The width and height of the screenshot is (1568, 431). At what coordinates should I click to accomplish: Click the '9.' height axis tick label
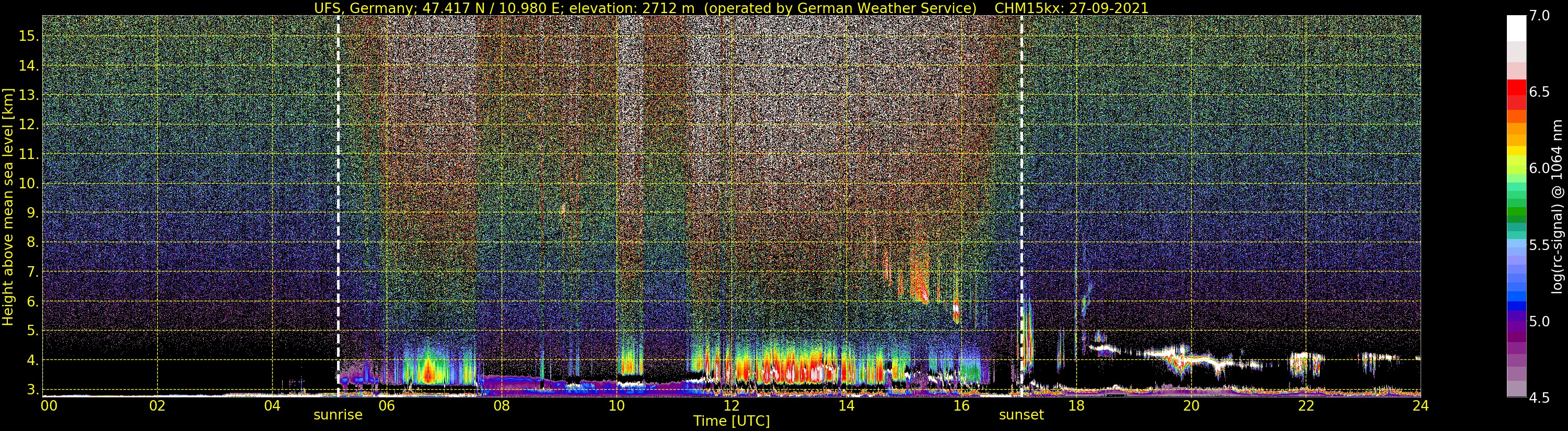(33, 213)
